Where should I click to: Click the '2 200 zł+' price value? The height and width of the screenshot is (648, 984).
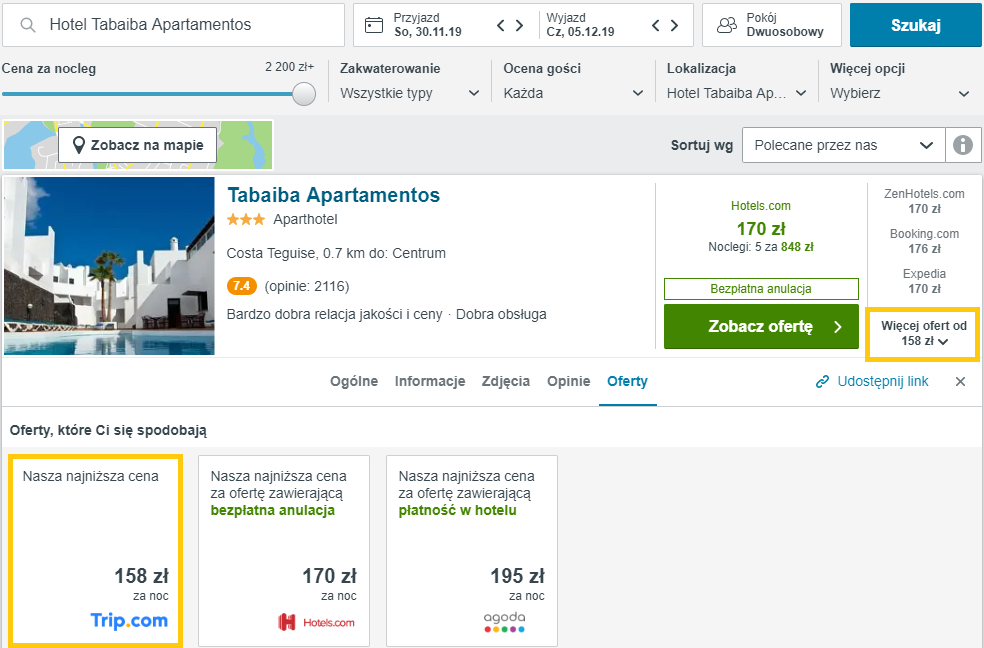(x=289, y=67)
